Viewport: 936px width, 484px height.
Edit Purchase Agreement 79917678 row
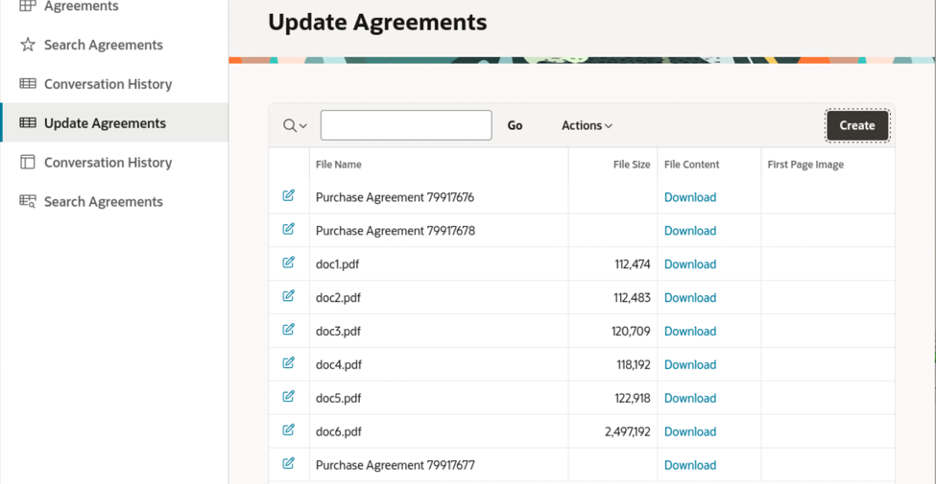pyautogui.click(x=288, y=229)
